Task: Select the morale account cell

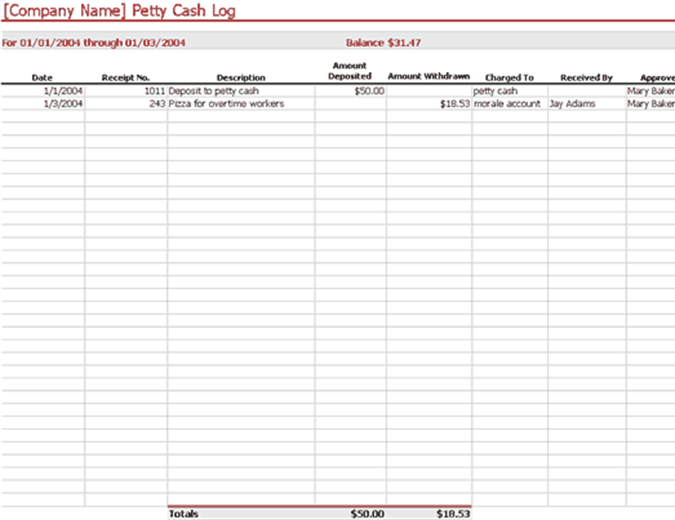Action: (x=507, y=104)
